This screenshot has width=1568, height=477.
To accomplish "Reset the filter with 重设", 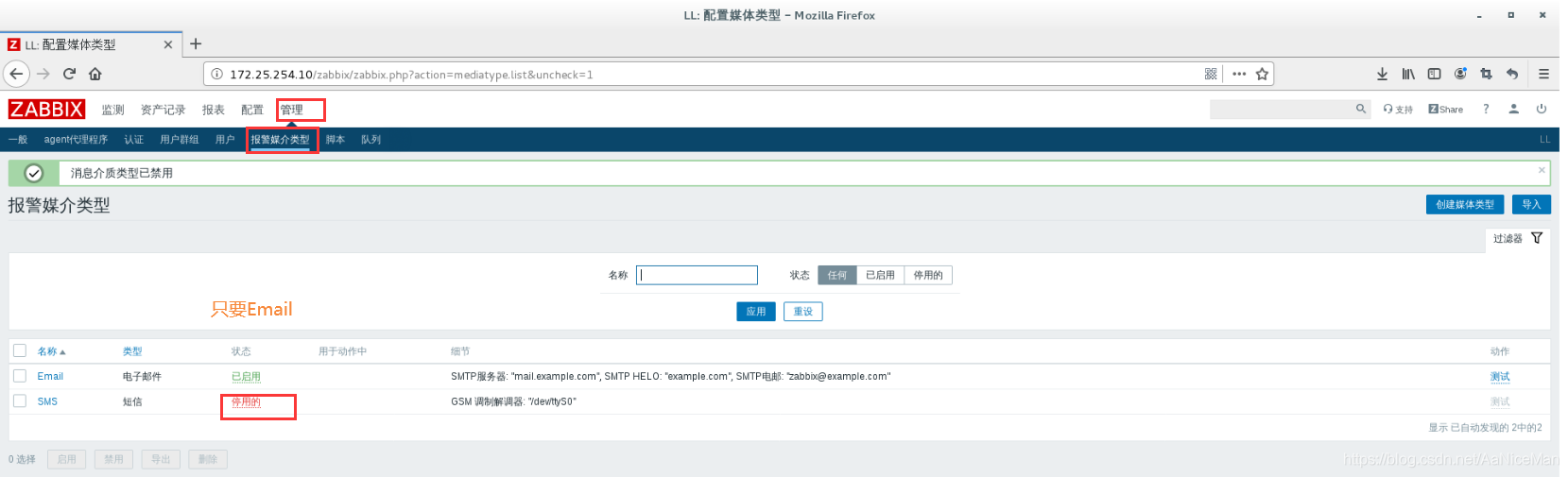I will click(803, 312).
